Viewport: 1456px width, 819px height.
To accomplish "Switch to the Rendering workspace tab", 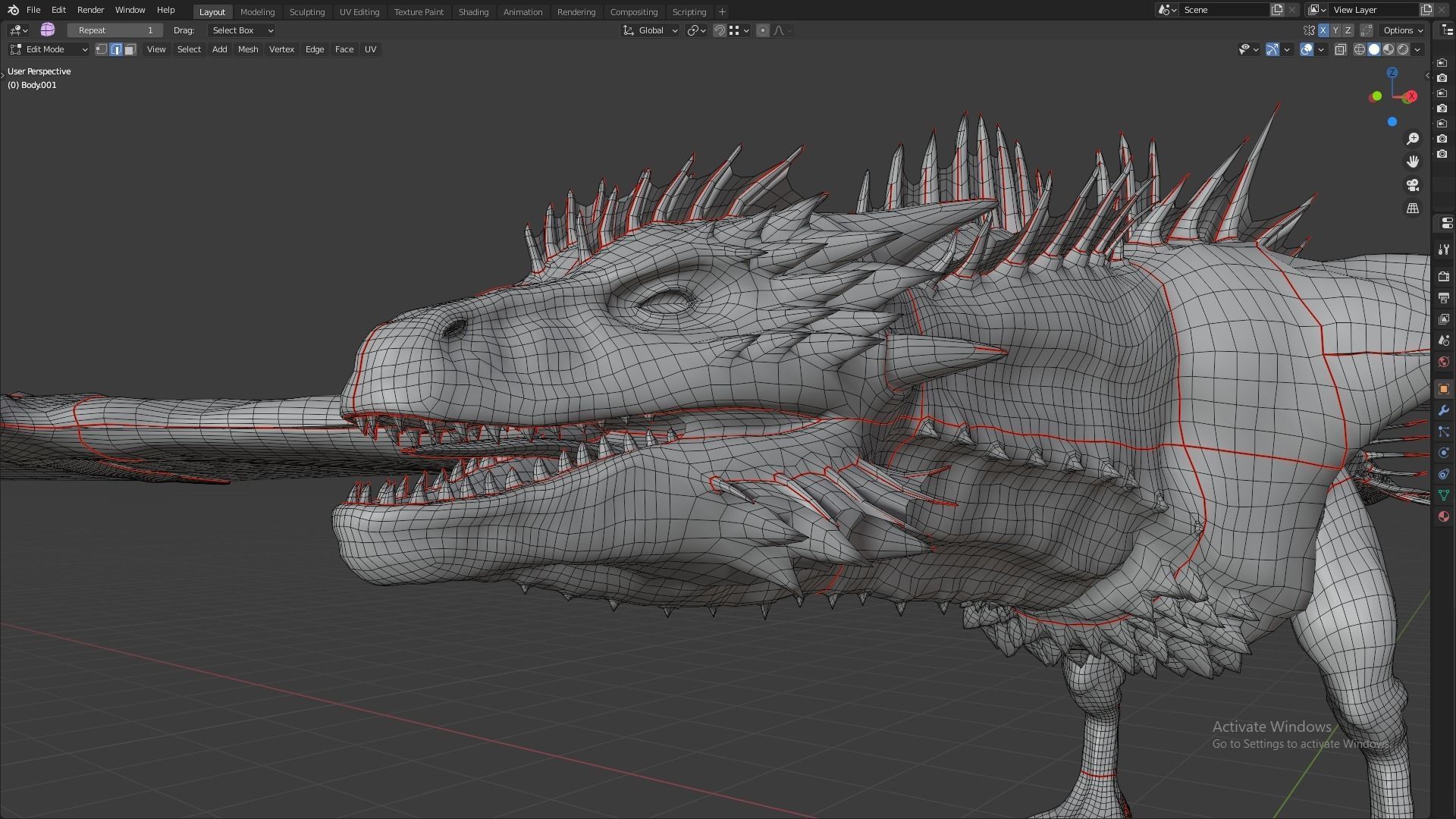I will point(576,12).
